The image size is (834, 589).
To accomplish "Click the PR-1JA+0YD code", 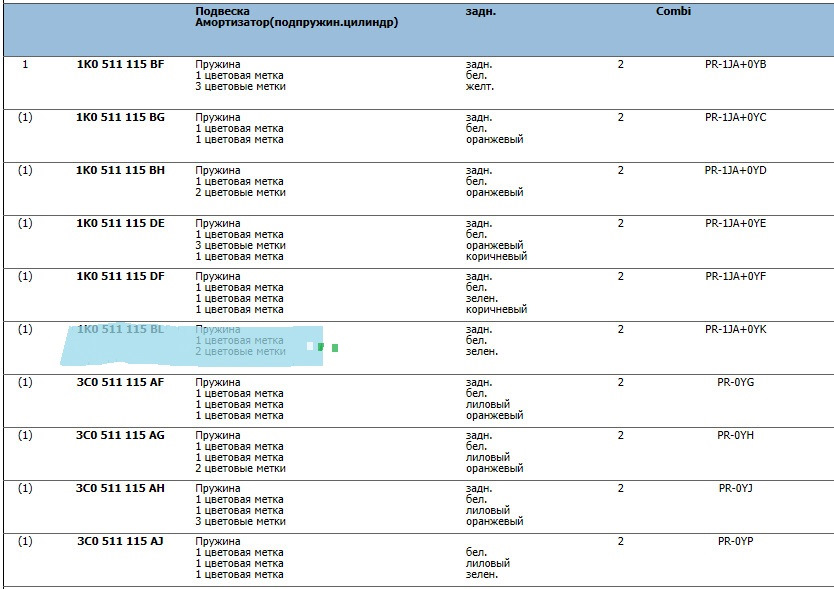I will click(736, 170).
